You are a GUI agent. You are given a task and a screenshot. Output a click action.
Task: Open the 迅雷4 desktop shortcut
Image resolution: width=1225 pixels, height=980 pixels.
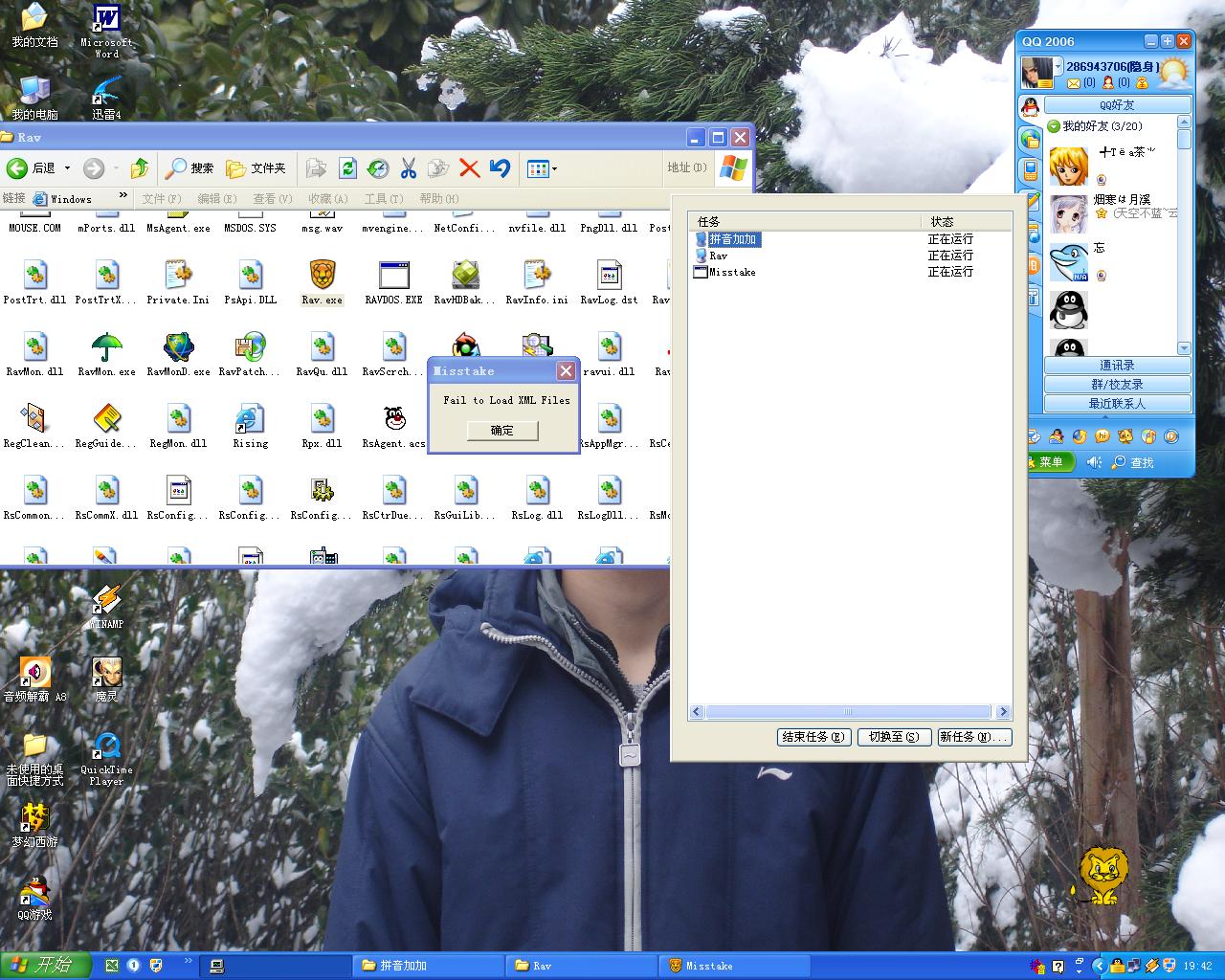tap(105, 98)
